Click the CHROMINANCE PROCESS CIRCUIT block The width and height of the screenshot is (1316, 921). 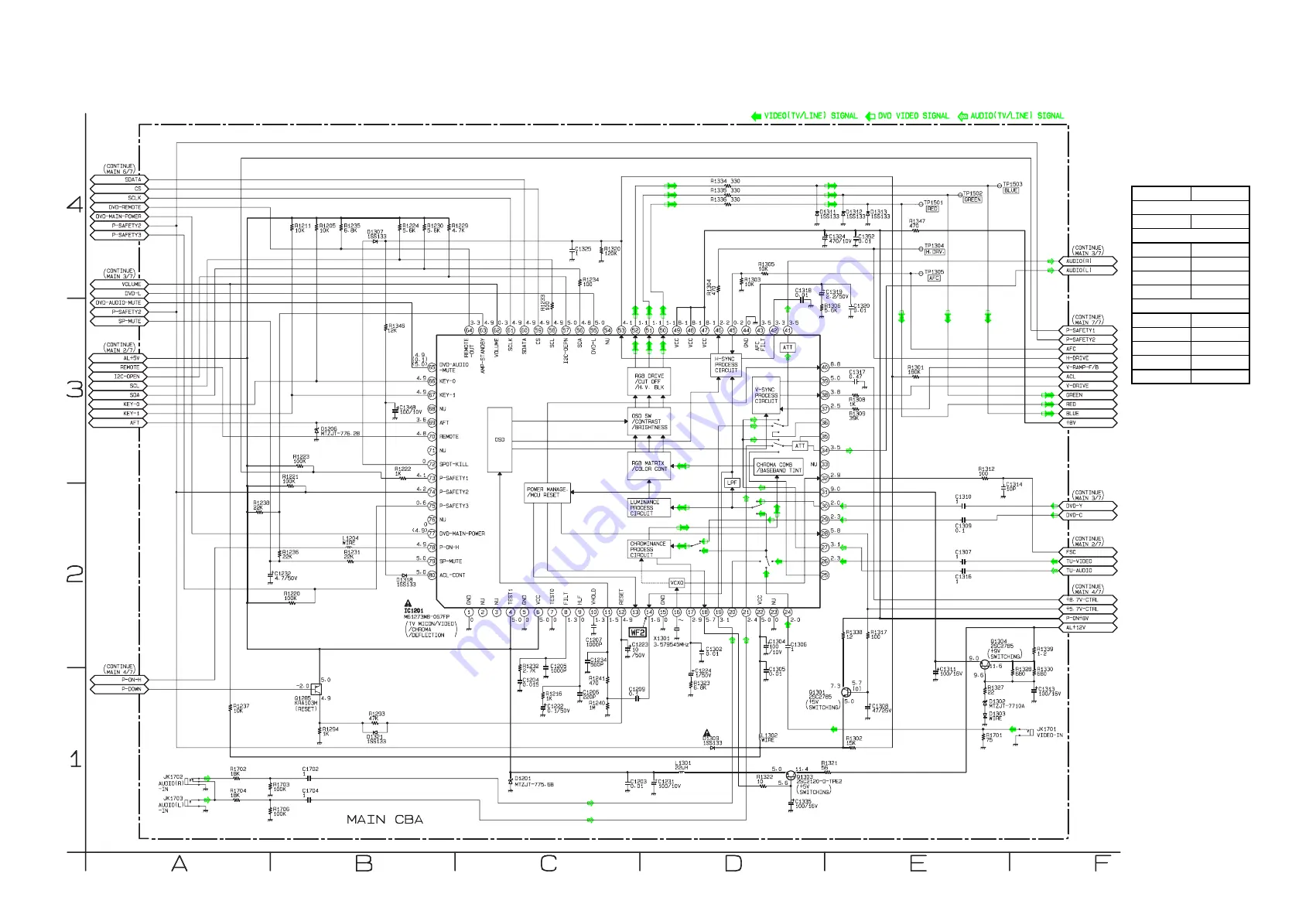pyautogui.click(x=649, y=549)
